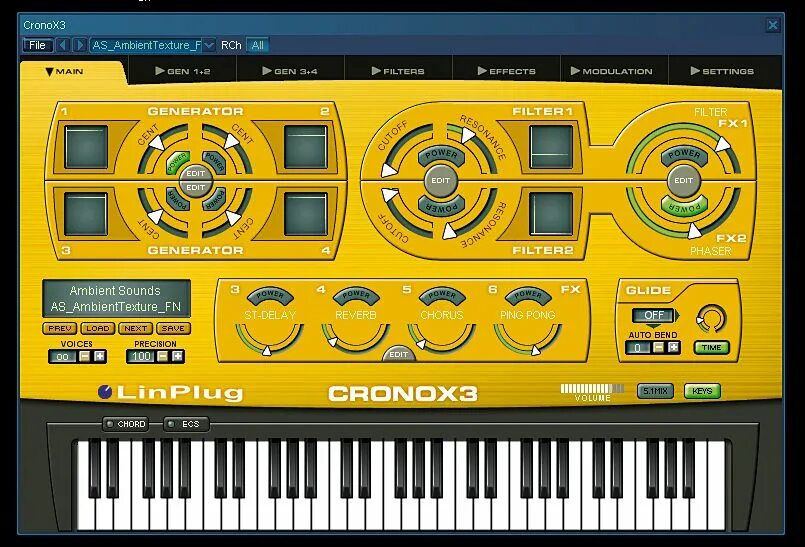Adjust Filter 2 resonance pointer

449,231
